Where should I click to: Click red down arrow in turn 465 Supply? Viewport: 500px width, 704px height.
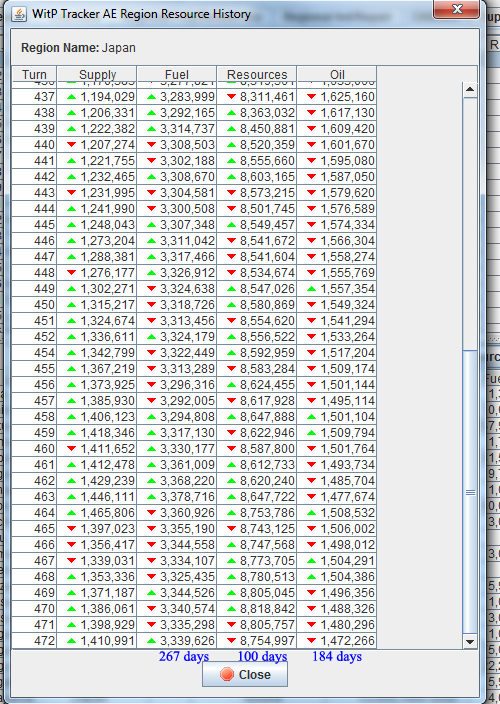point(71,529)
